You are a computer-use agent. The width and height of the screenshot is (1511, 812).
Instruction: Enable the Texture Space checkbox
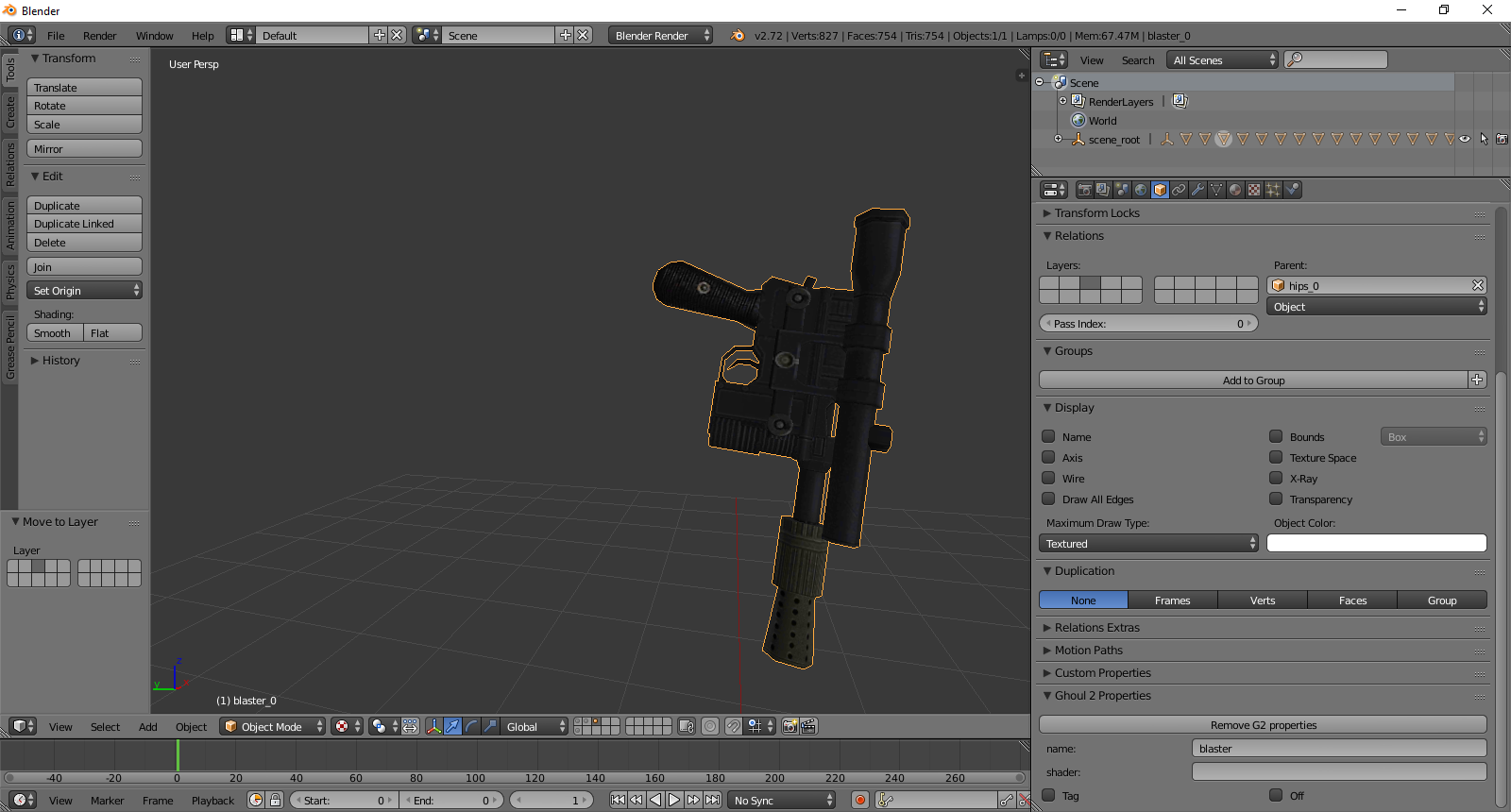pyautogui.click(x=1276, y=457)
